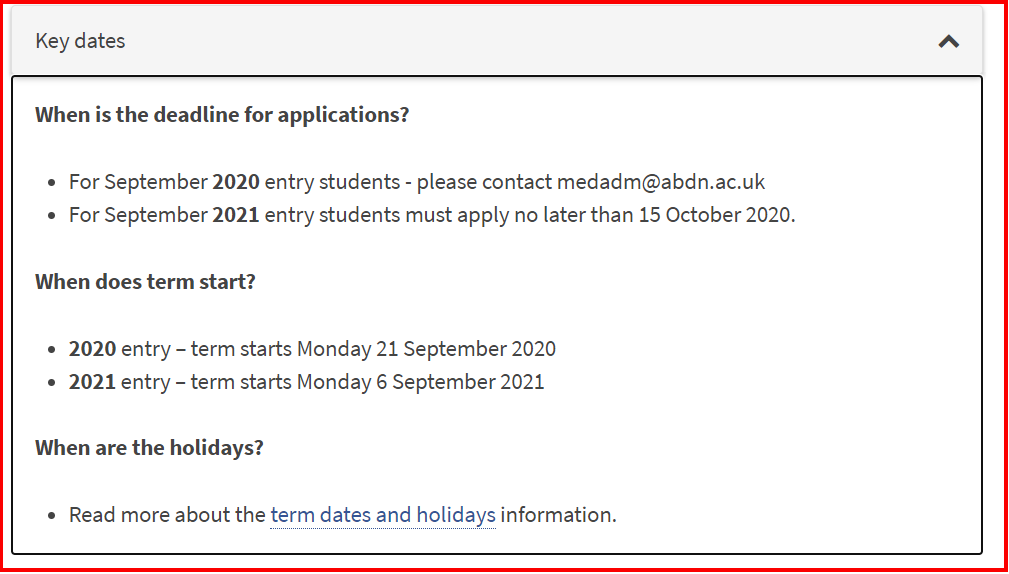The height and width of the screenshot is (574, 1009).
Task: Click bold 2021 in the application deadline line
Action: click(x=236, y=215)
